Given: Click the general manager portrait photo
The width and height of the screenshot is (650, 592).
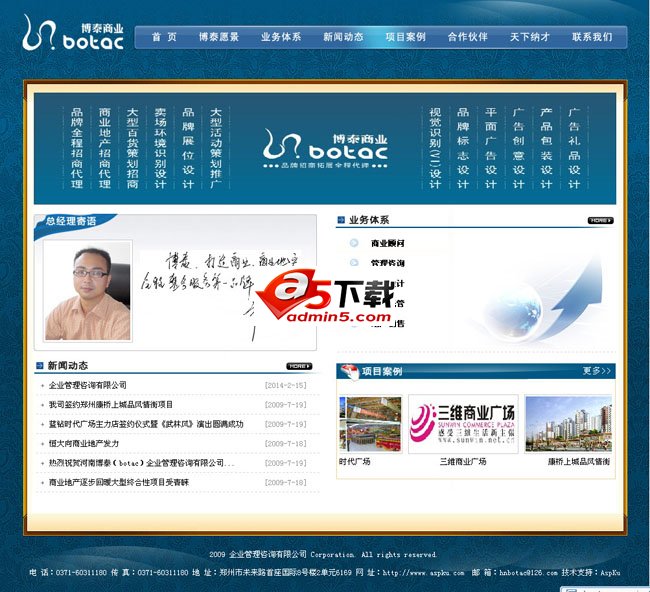Looking at the screenshot, I should coord(87,291).
